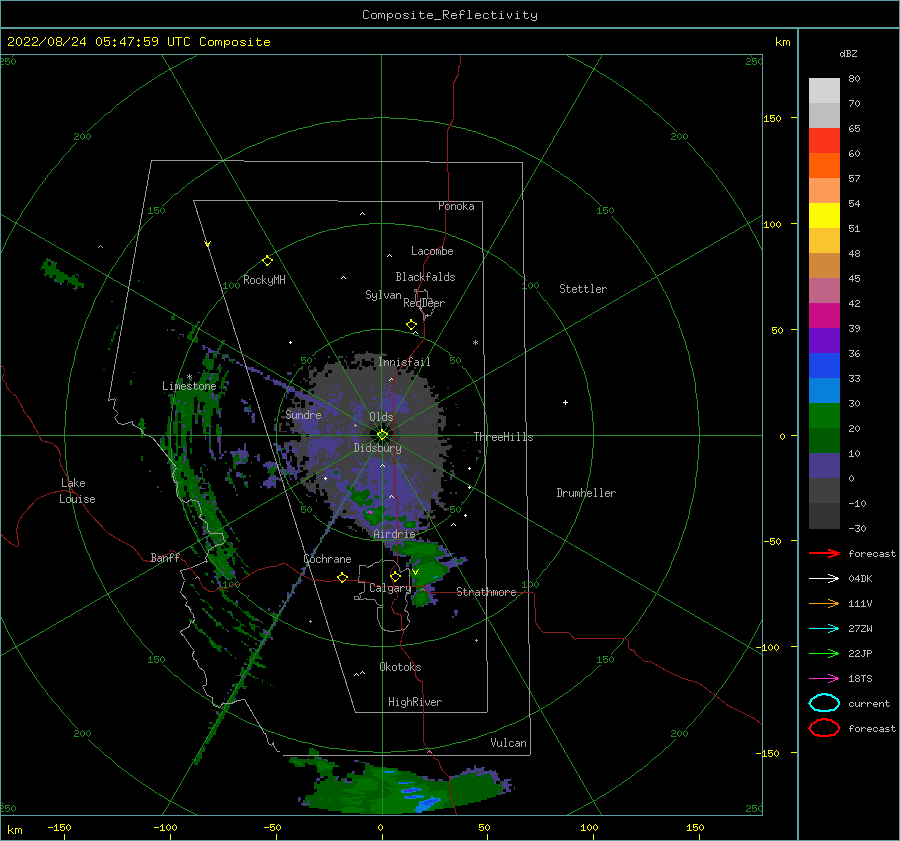Click the yellow diamond marker above RockyMH

click(267, 261)
